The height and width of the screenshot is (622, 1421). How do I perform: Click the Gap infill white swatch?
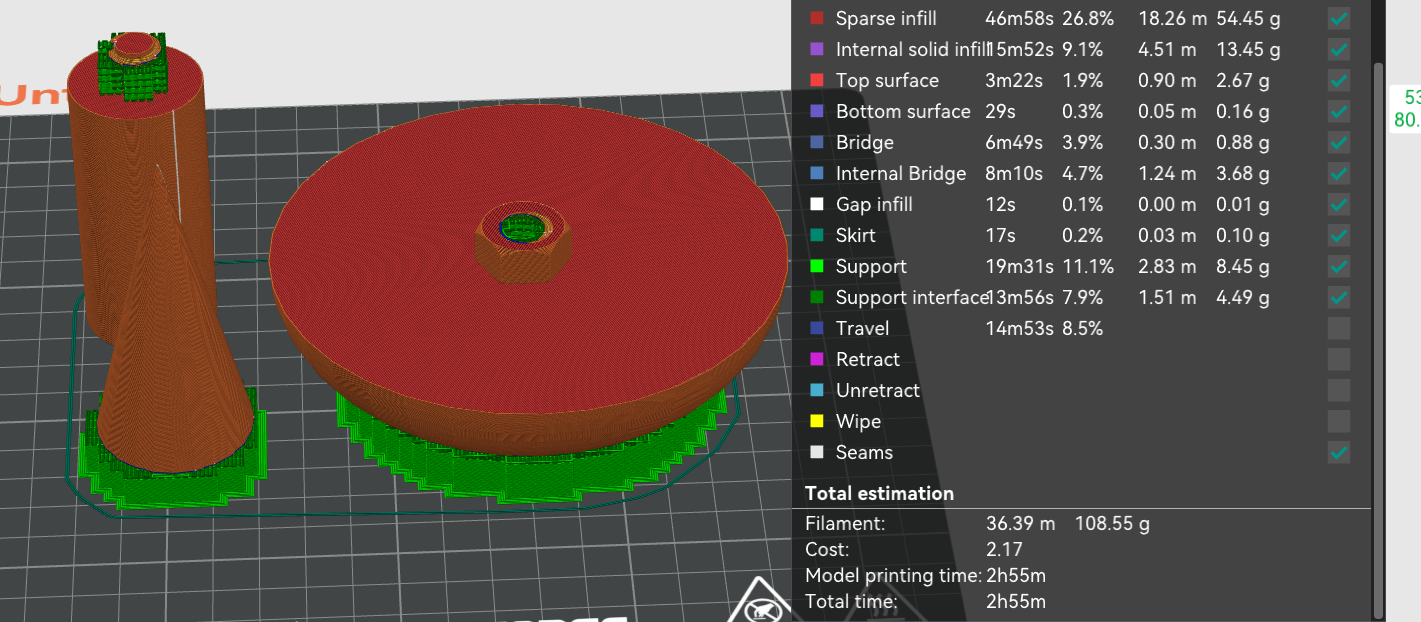817,204
